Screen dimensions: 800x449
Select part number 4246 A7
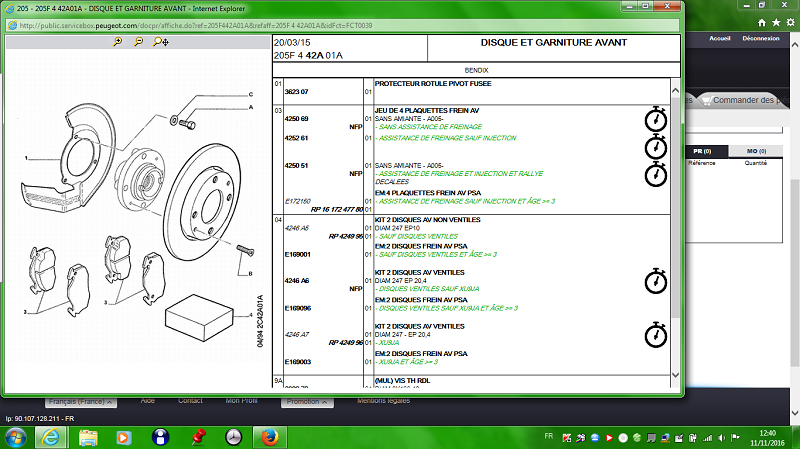tap(297, 335)
